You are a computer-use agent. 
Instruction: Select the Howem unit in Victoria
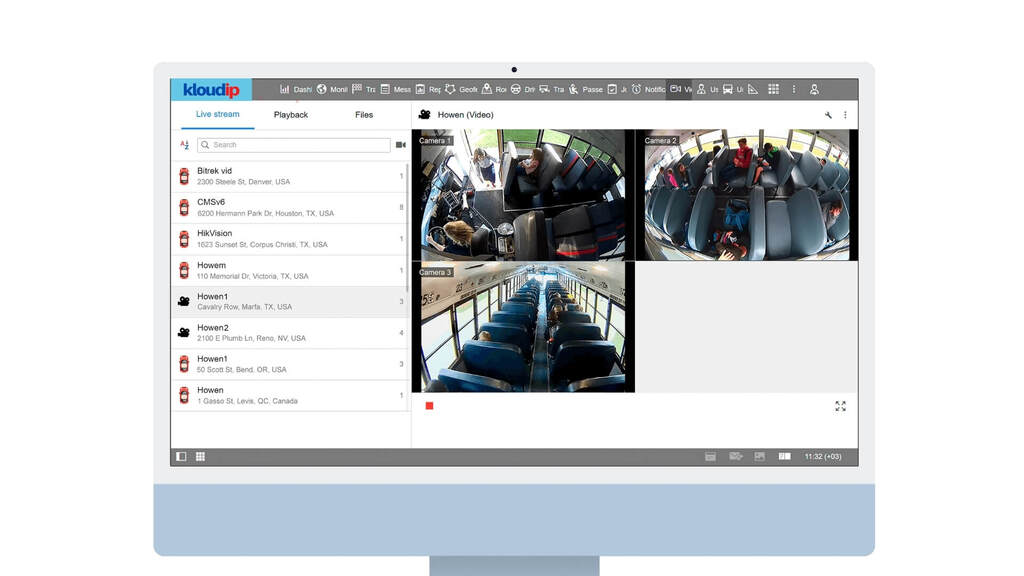pyautogui.click(x=290, y=270)
